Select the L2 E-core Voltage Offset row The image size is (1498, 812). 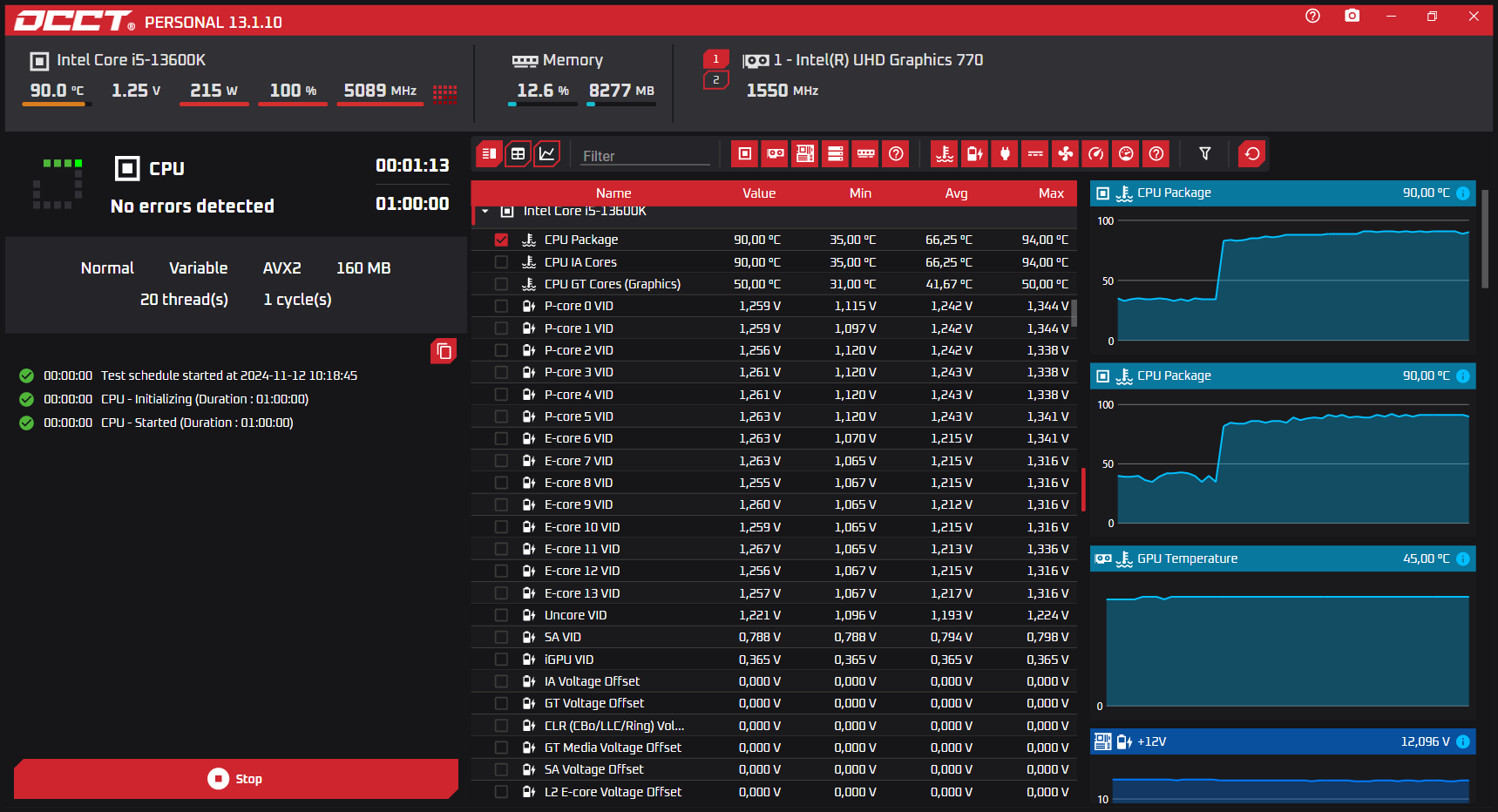pos(774,792)
